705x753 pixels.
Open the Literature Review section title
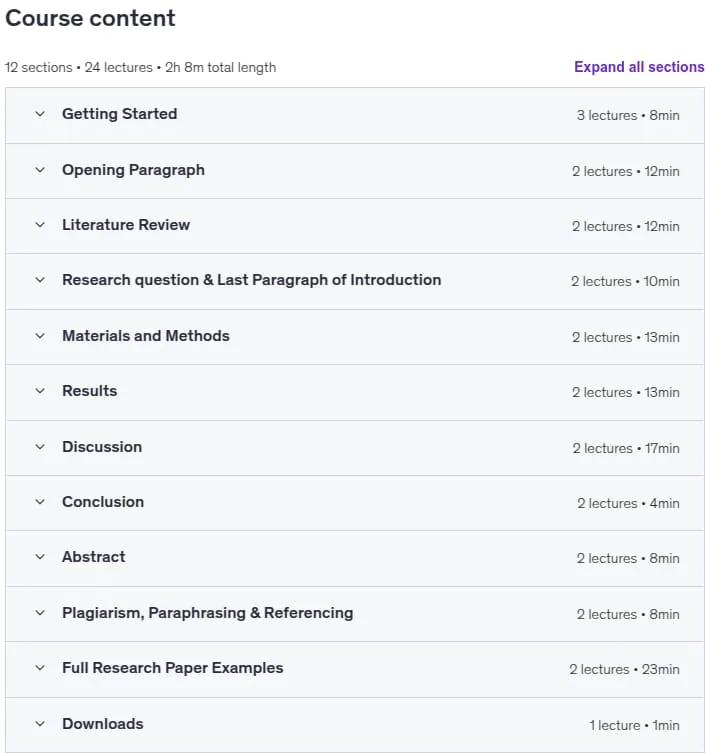point(126,225)
